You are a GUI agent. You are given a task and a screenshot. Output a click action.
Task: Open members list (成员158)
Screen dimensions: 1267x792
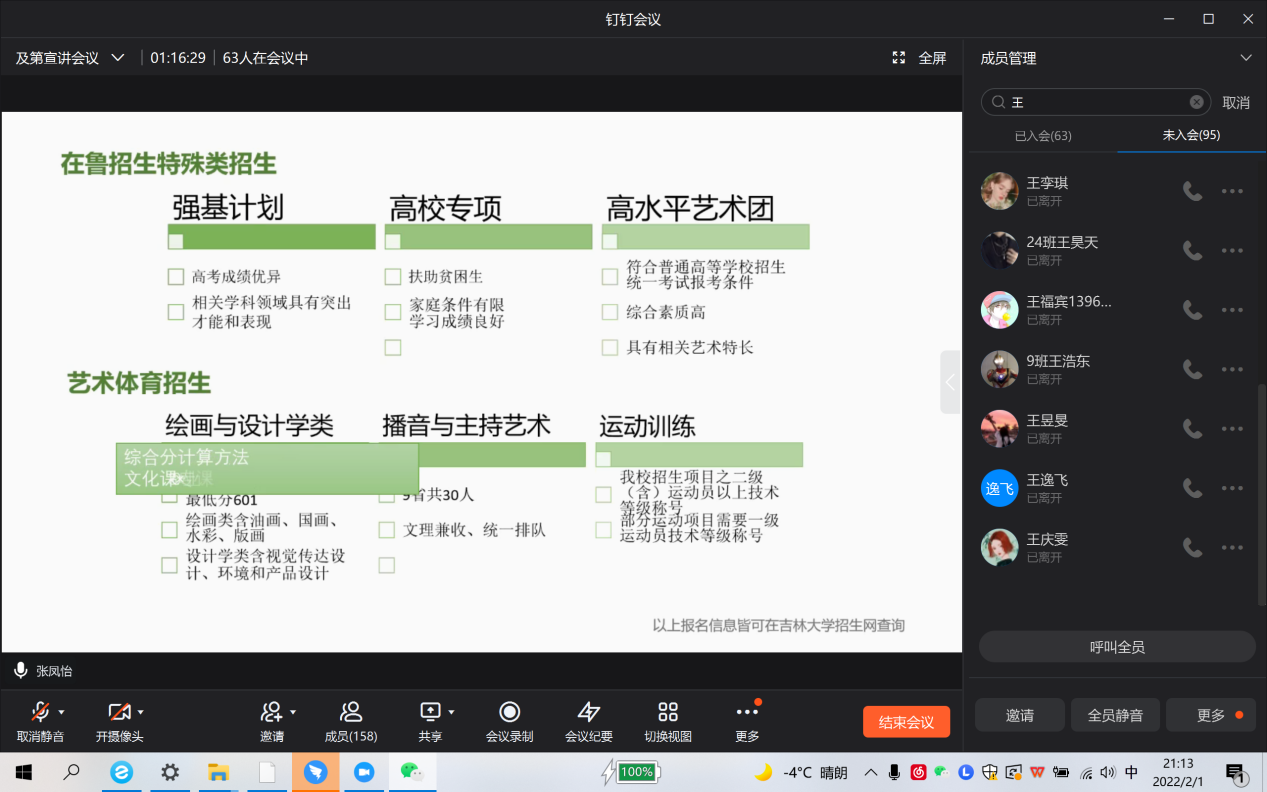350,712
